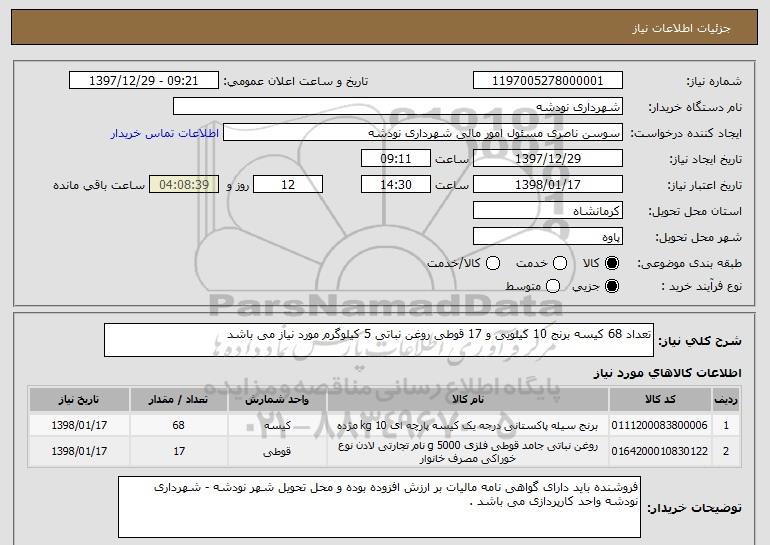Open the اطلاعات تماس خریدار link
770x545 pixels.
coord(165,133)
